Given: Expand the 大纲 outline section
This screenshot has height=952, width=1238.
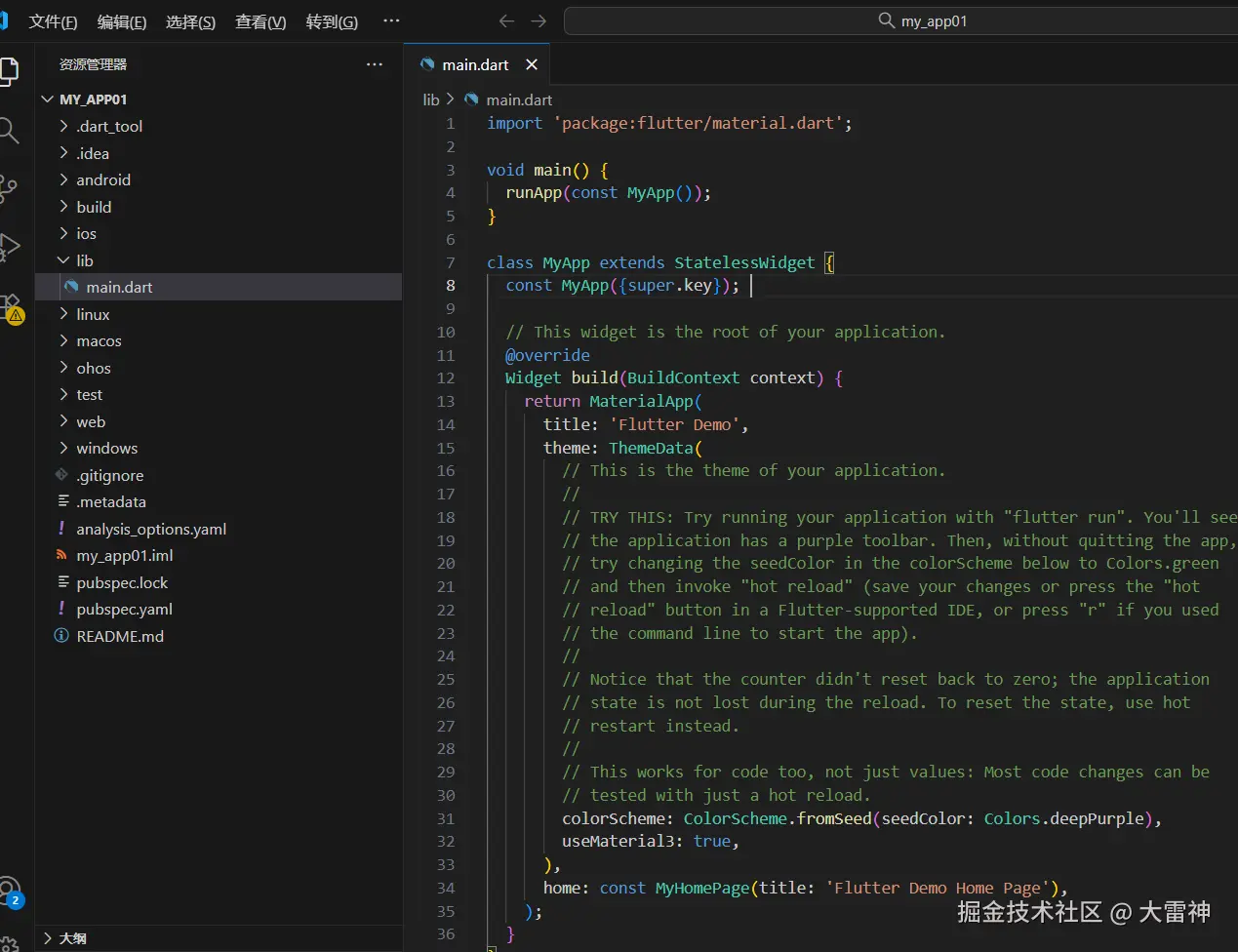Looking at the screenshot, I should click(x=72, y=938).
